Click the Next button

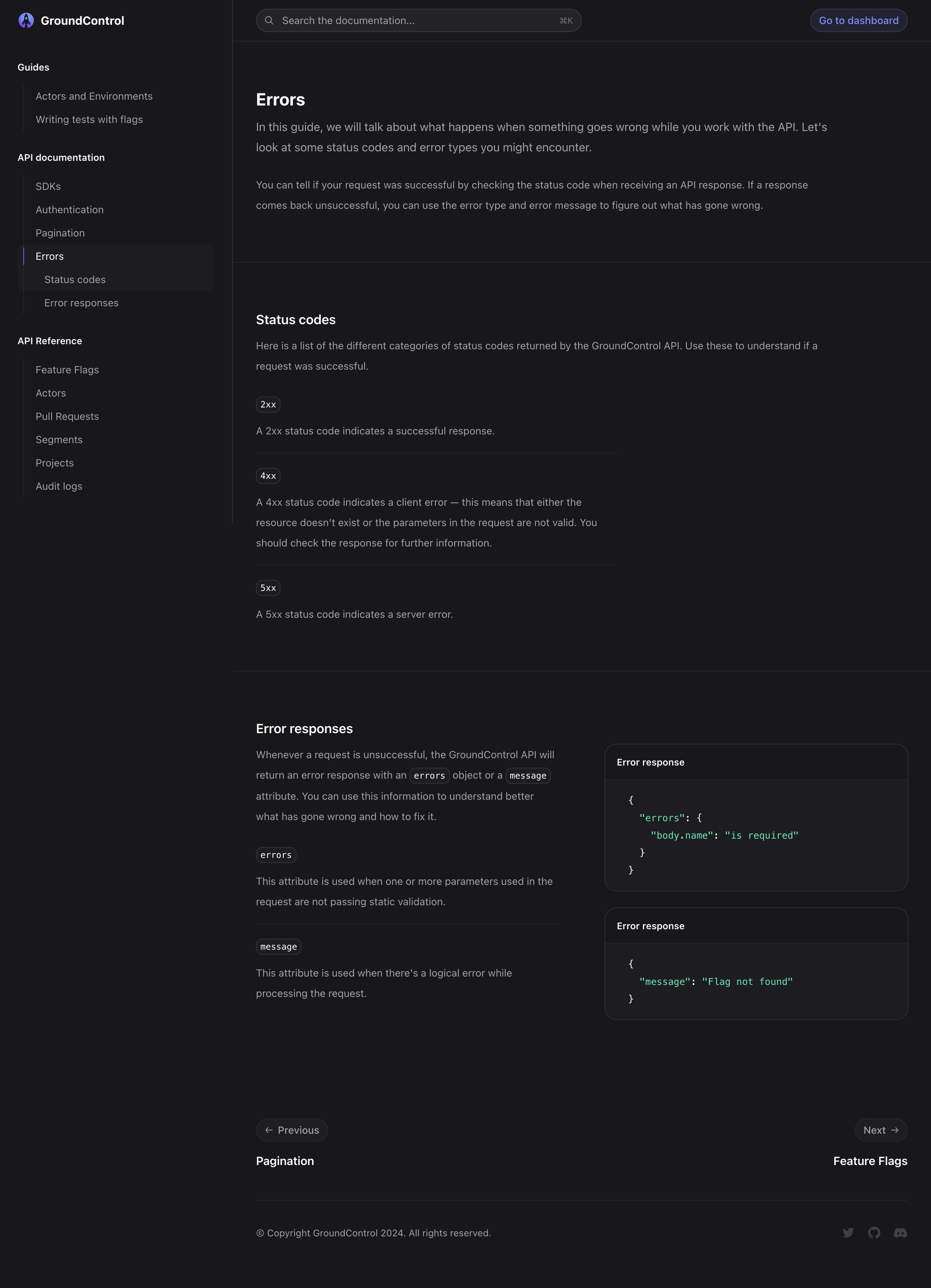point(881,1130)
